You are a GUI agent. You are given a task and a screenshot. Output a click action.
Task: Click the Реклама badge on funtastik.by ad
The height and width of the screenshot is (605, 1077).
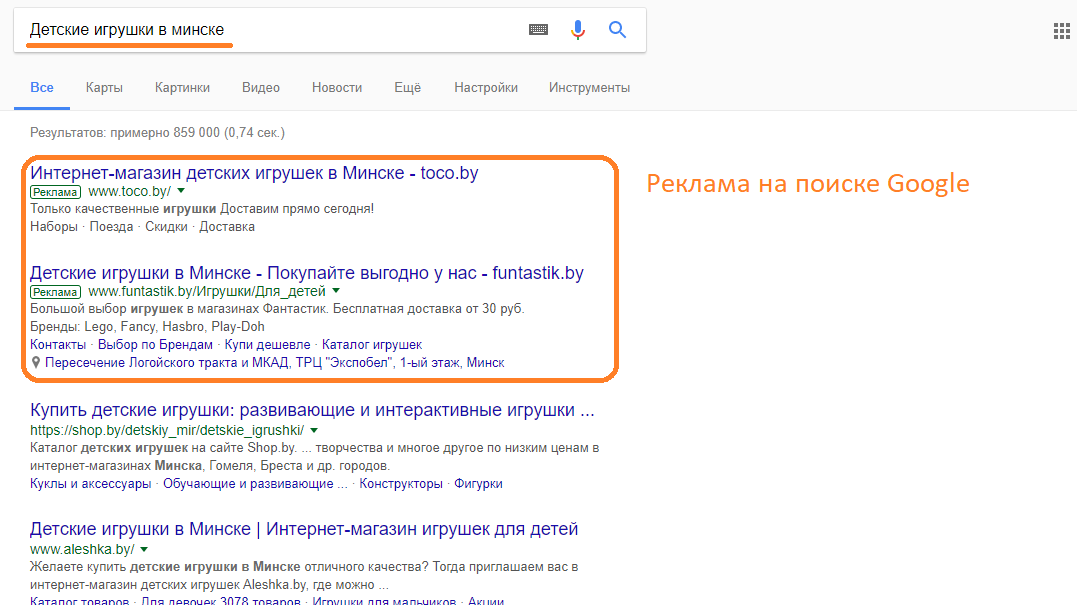(x=56, y=292)
